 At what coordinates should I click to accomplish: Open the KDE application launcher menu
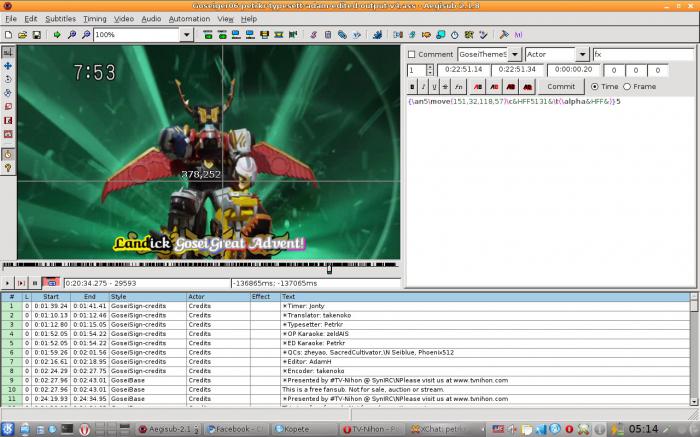[x=8, y=429]
